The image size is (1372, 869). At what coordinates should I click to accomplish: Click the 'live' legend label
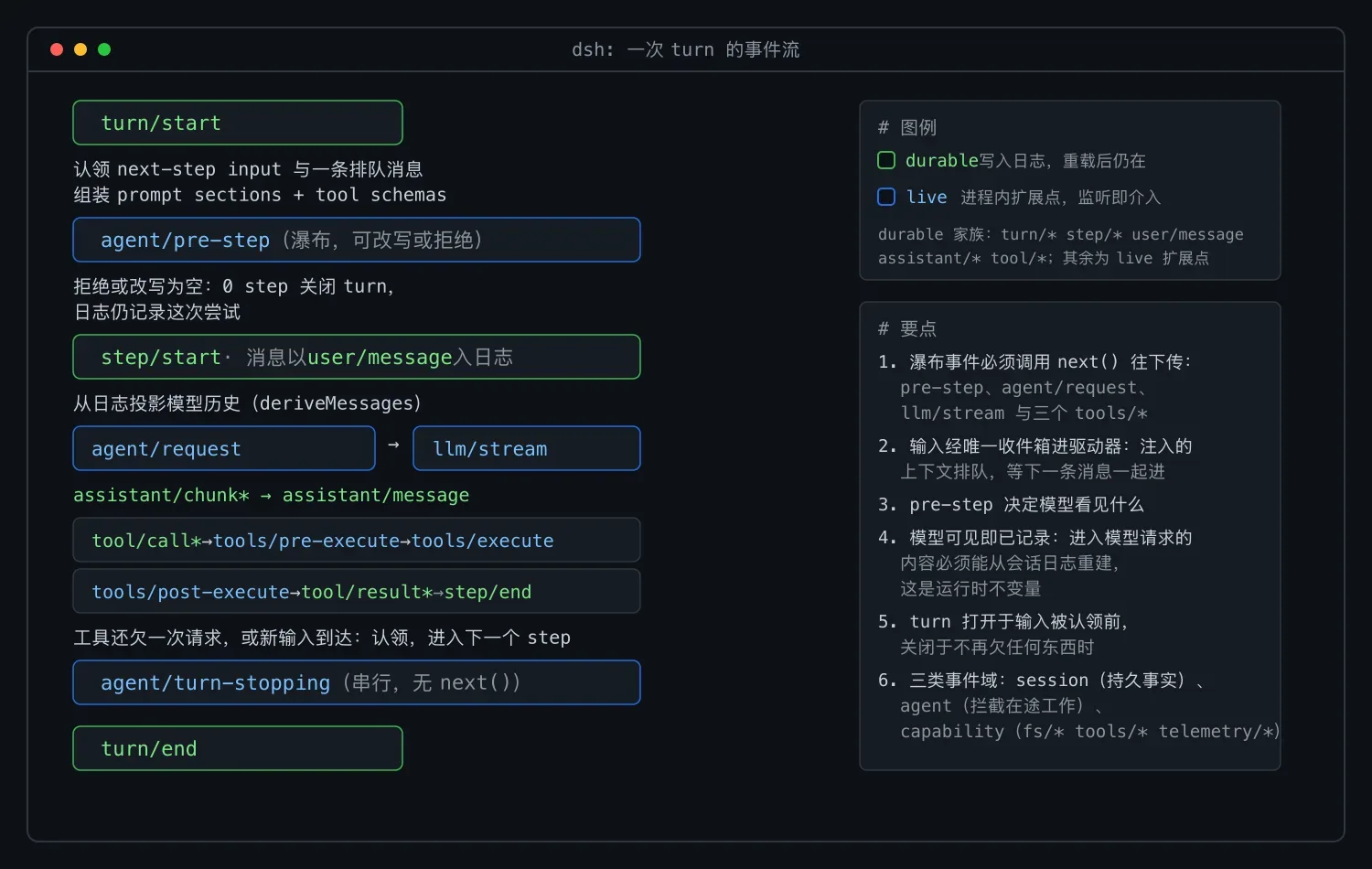pos(927,197)
